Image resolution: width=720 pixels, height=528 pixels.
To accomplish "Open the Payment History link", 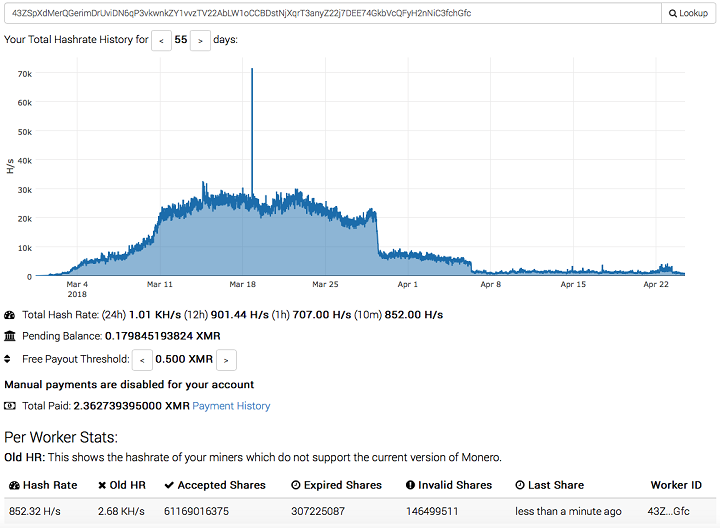I will (x=231, y=406).
